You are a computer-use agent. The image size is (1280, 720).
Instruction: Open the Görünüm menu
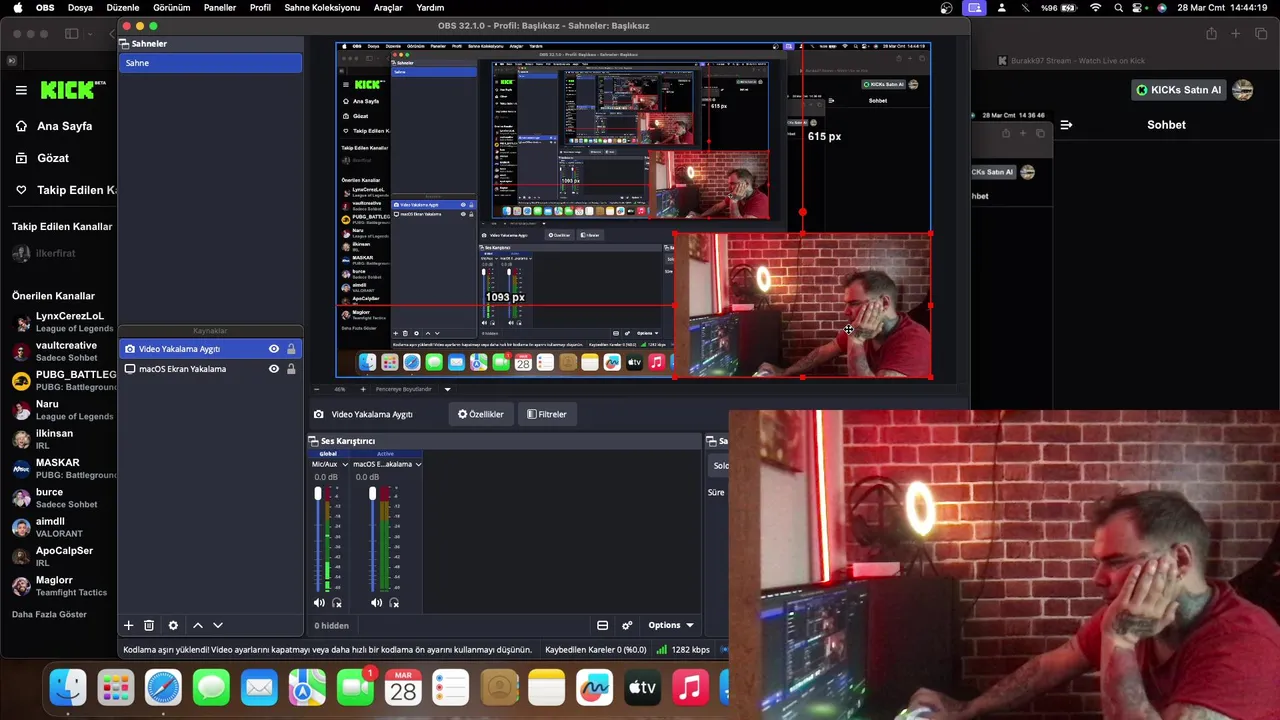point(171,8)
